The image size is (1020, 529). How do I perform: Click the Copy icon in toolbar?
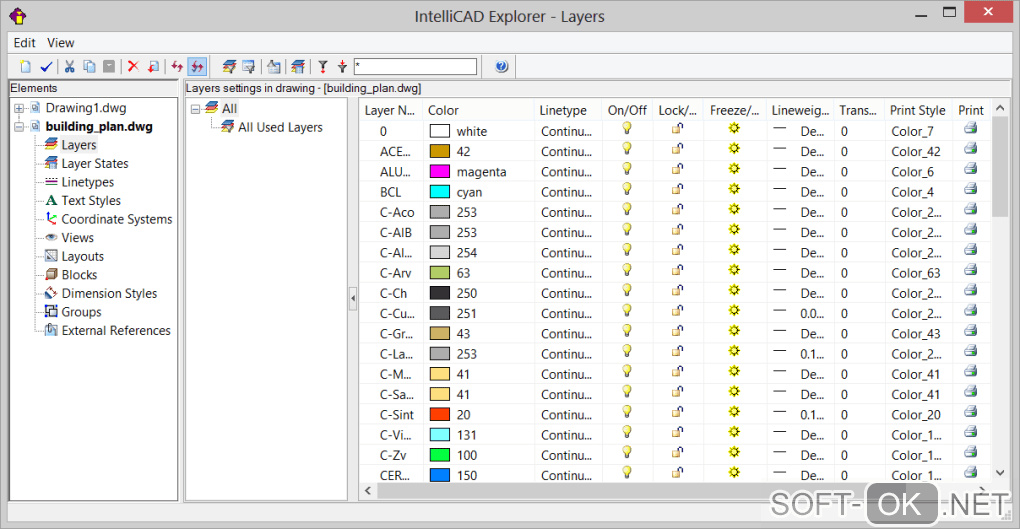89,67
